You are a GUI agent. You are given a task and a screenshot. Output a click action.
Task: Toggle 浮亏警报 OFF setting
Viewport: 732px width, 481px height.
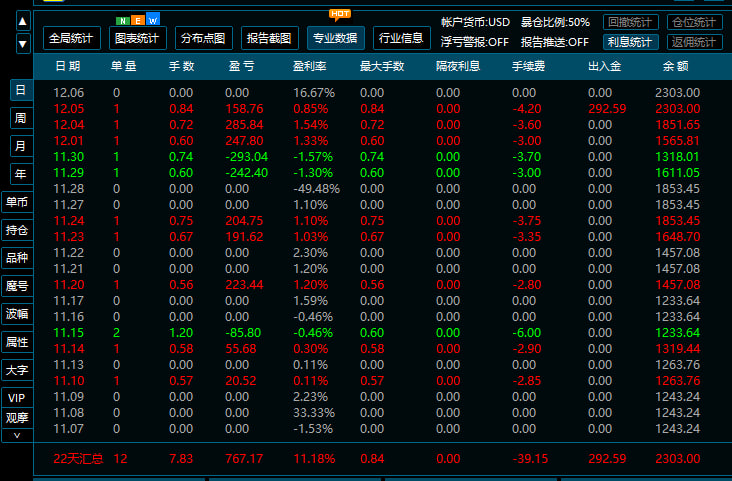click(474, 42)
